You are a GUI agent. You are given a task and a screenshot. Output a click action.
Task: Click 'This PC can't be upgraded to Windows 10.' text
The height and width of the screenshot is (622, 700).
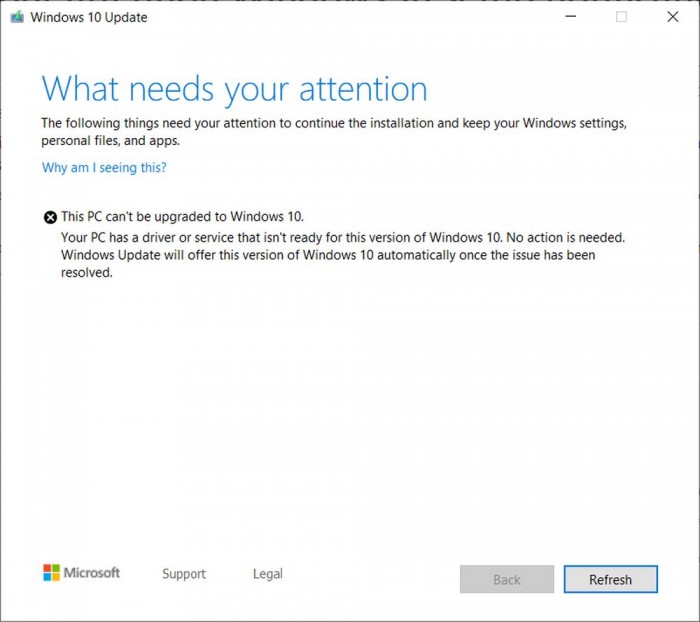182,217
